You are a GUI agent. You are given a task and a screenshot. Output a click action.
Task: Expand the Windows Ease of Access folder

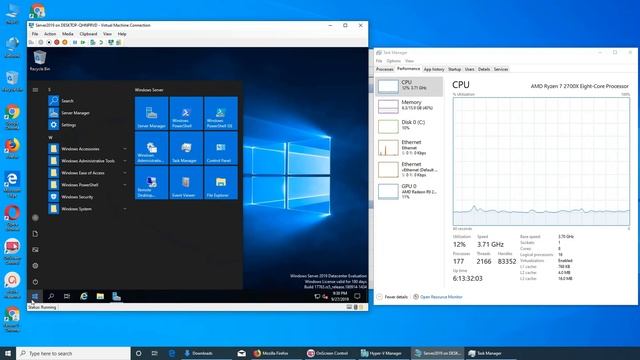pyautogui.click(x=88, y=173)
